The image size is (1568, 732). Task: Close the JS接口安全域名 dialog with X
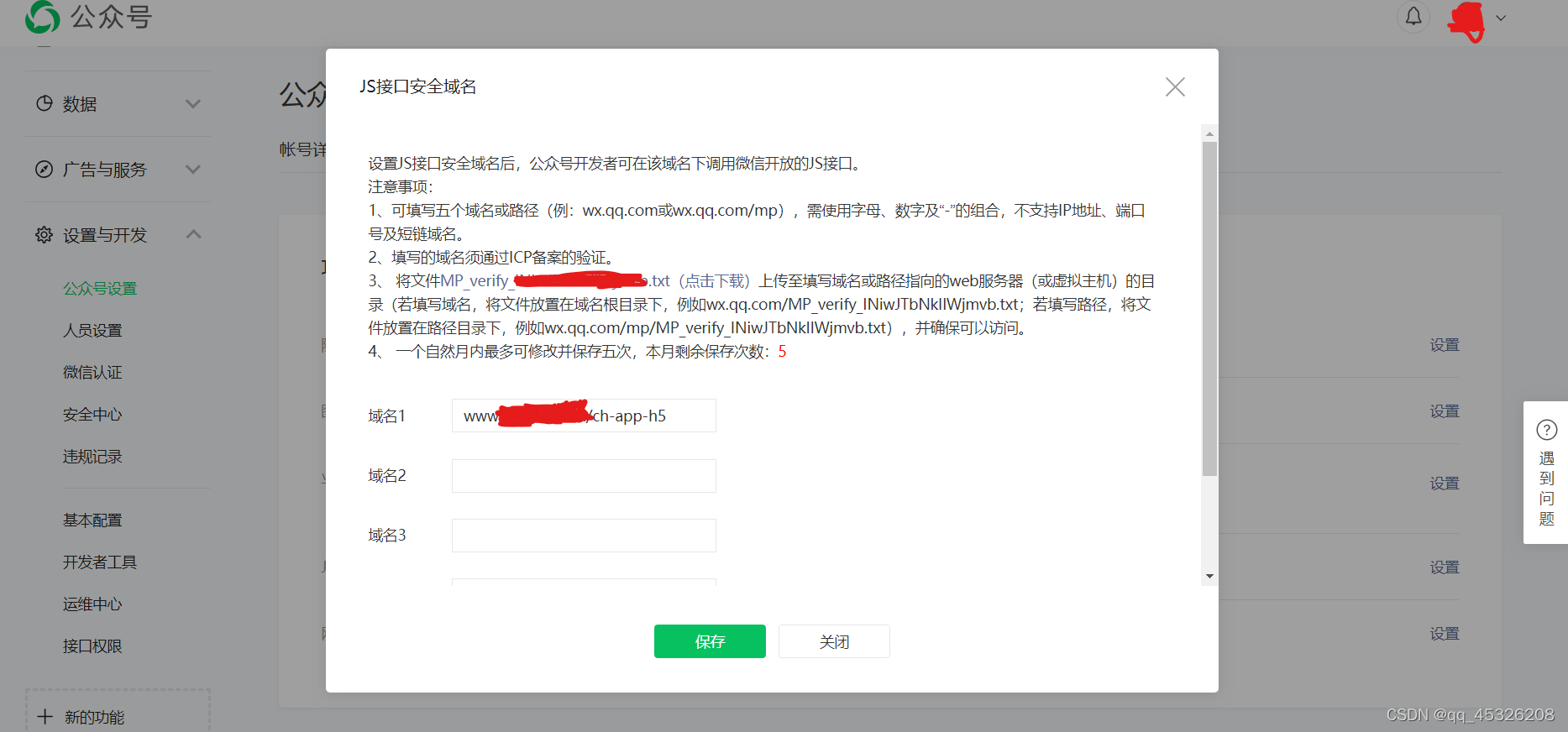click(1175, 86)
